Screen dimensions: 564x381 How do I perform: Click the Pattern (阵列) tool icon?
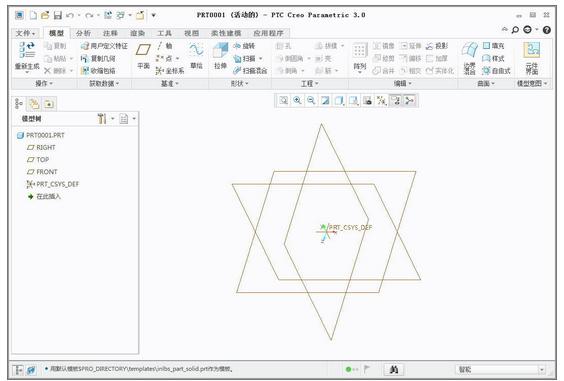pos(360,57)
